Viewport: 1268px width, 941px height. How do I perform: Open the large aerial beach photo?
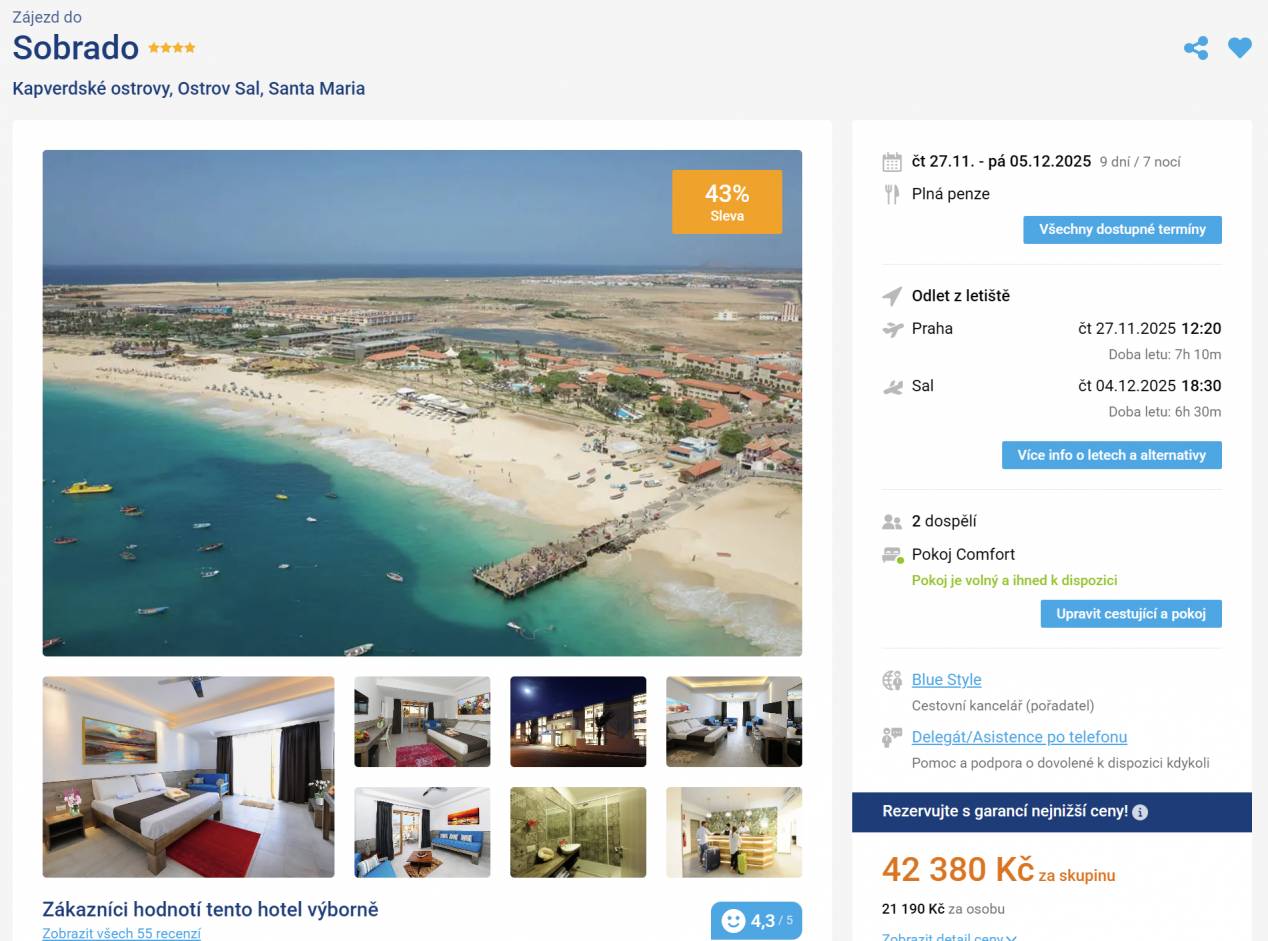[422, 403]
